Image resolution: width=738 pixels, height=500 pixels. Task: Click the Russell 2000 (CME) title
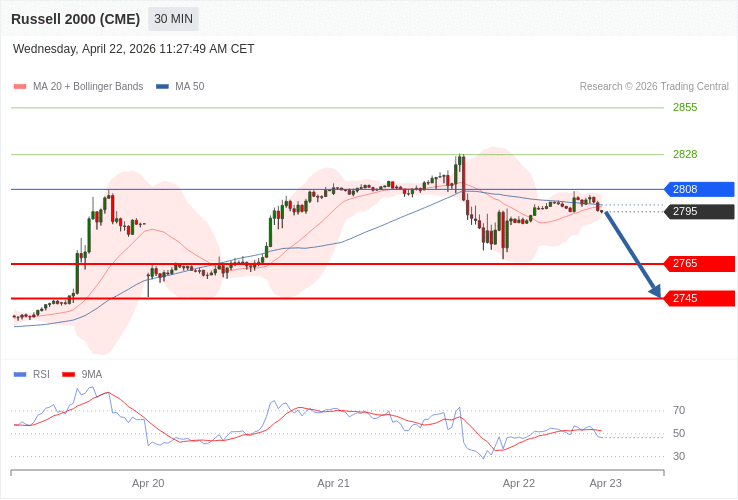coord(75,19)
